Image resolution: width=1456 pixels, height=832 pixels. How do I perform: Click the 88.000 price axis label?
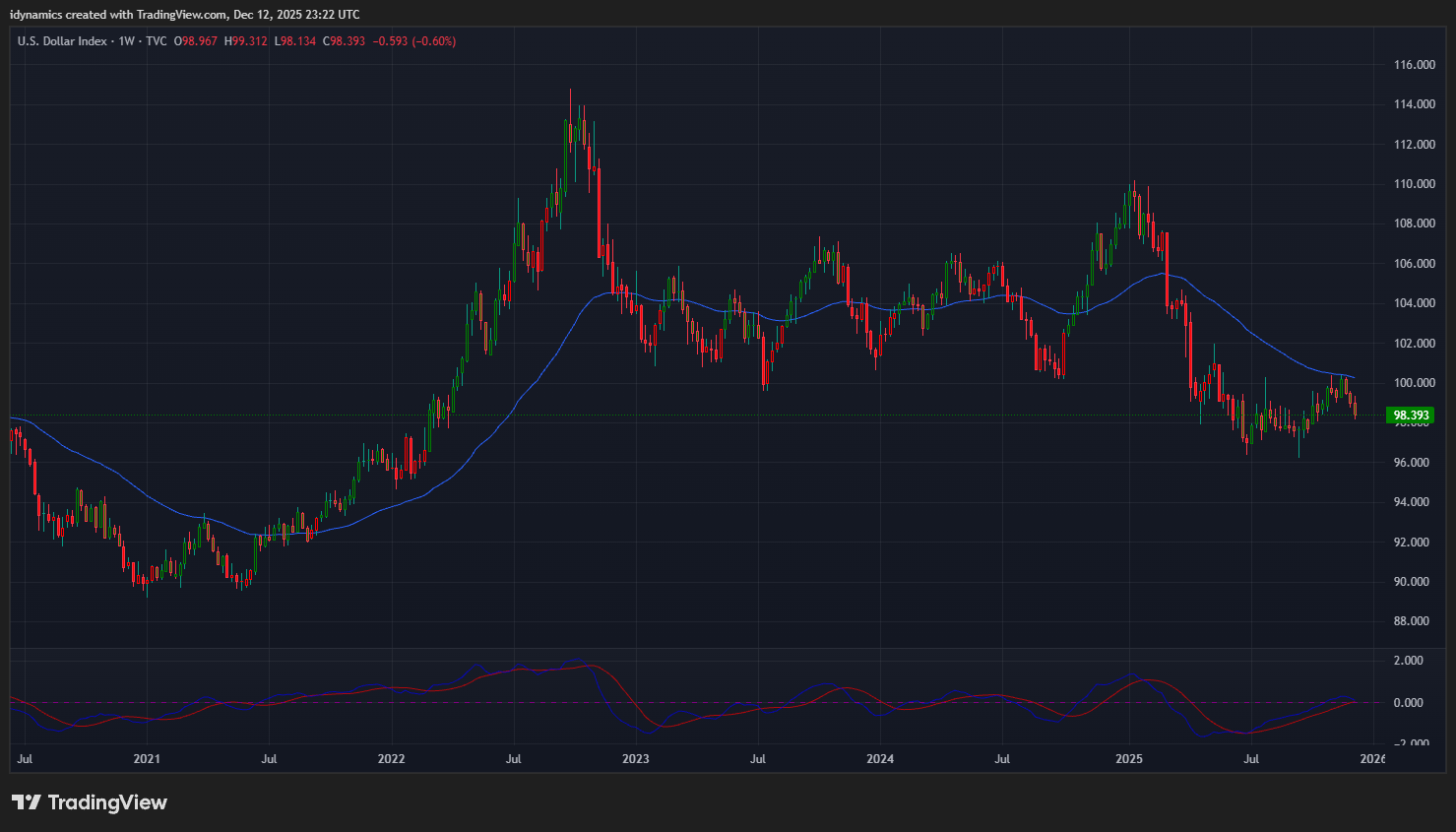(x=1414, y=621)
